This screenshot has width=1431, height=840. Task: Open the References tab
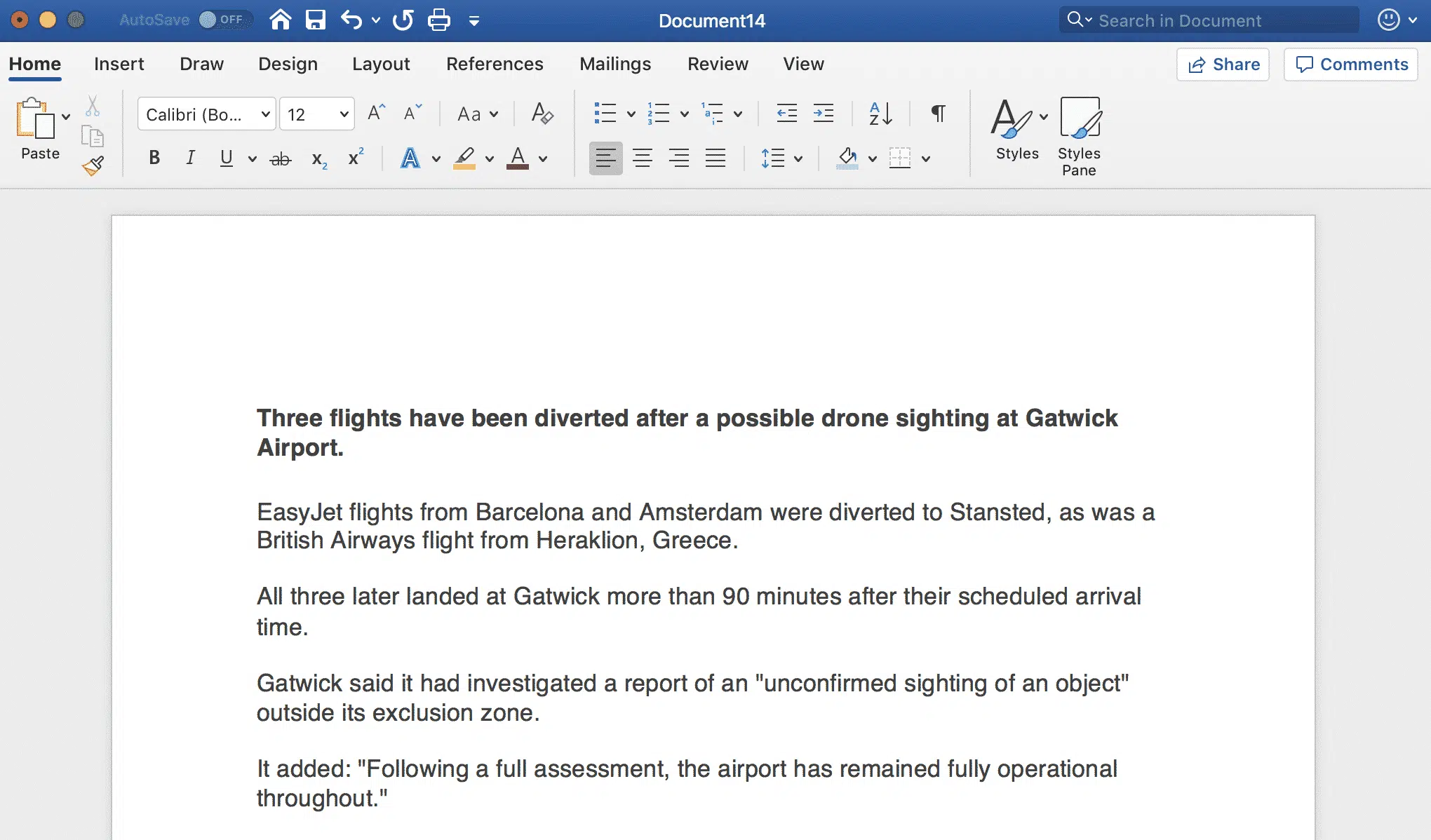coord(495,64)
